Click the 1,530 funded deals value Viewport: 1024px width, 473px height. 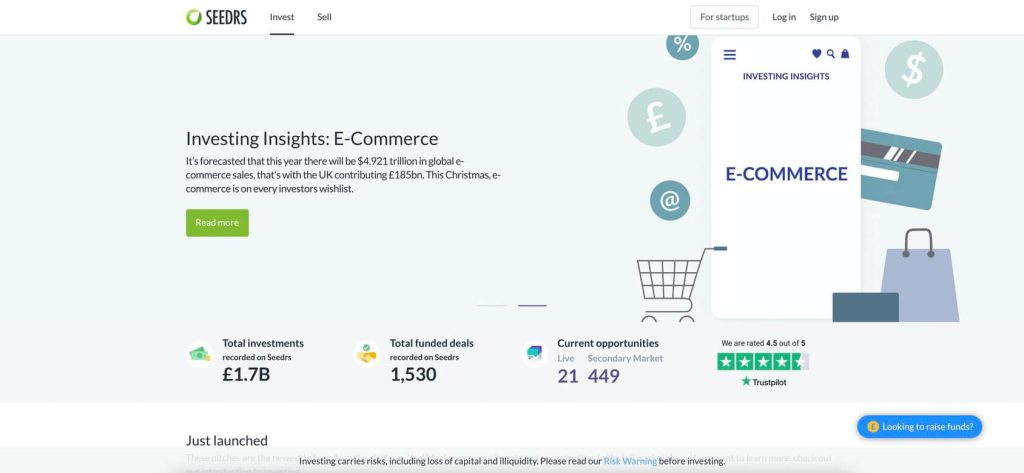(x=413, y=374)
